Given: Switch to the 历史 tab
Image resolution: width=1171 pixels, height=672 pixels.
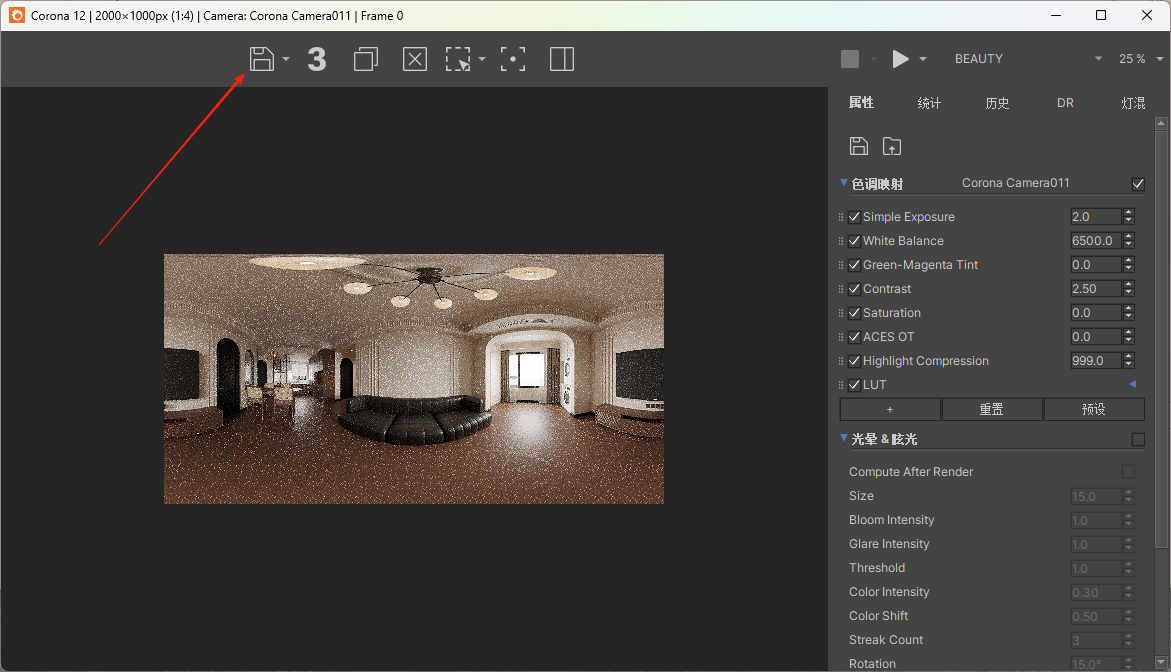Looking at the screenshot, I should pos(997,103).
